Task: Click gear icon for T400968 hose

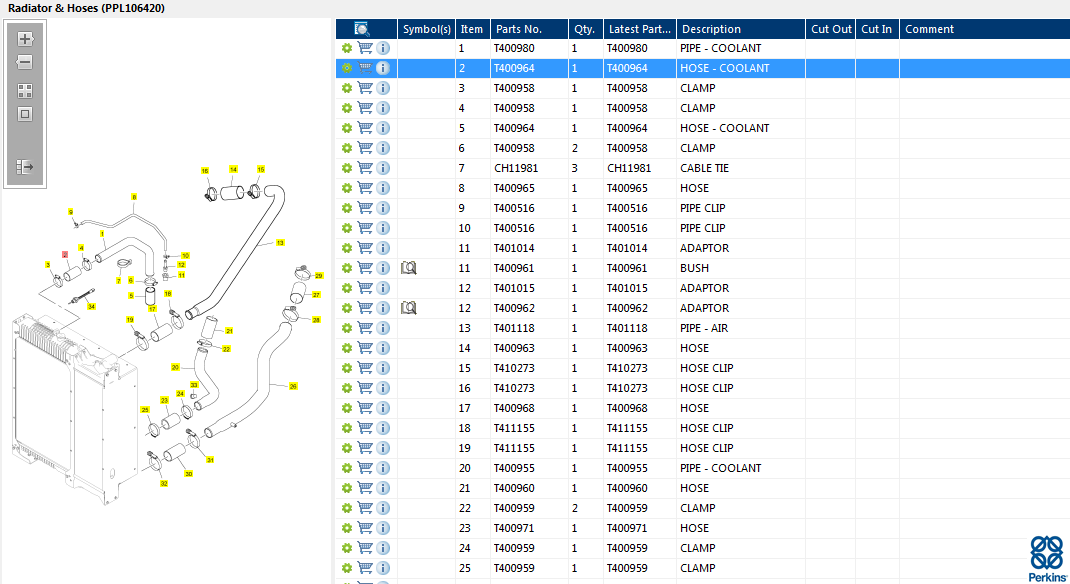Action: tap(347, 408)
